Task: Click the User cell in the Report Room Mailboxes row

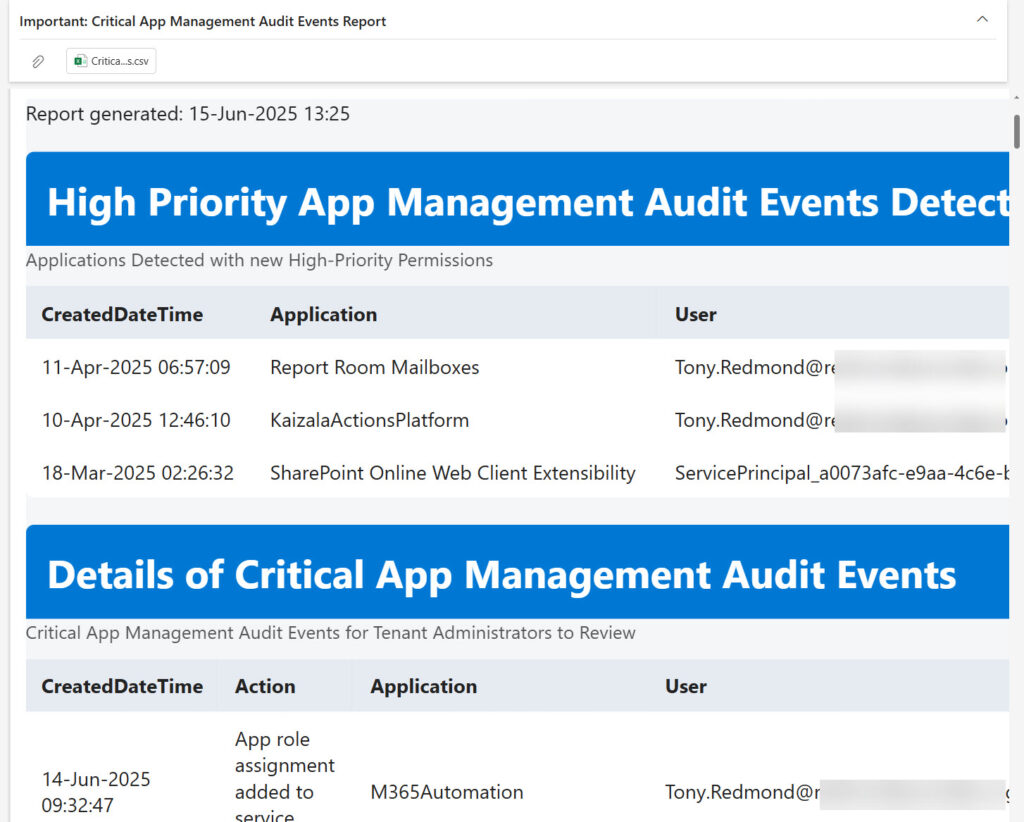Action: tap(841, 367)
